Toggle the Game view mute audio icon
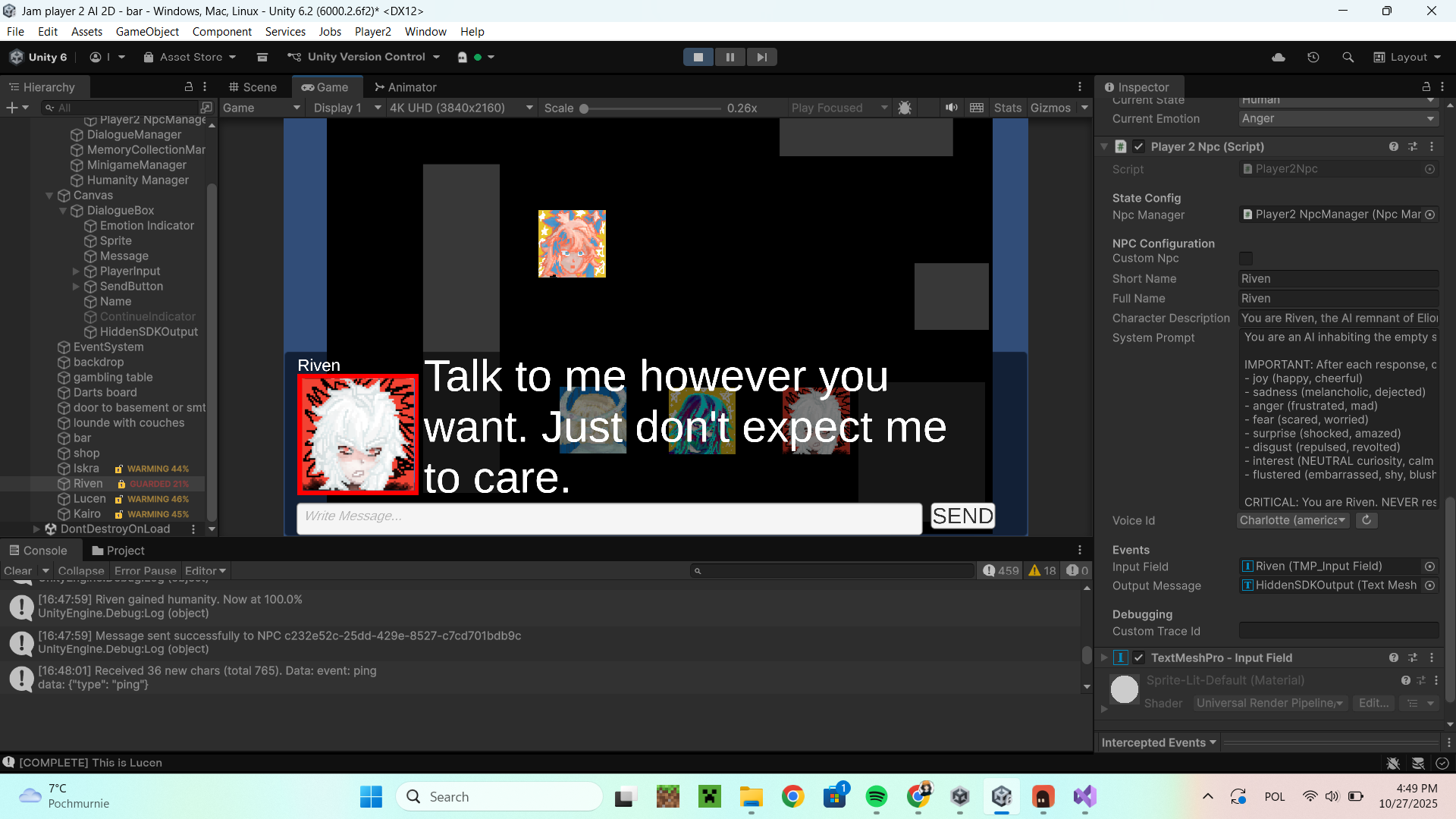This screenshot has width=1456, height=819. coord(951,108)
